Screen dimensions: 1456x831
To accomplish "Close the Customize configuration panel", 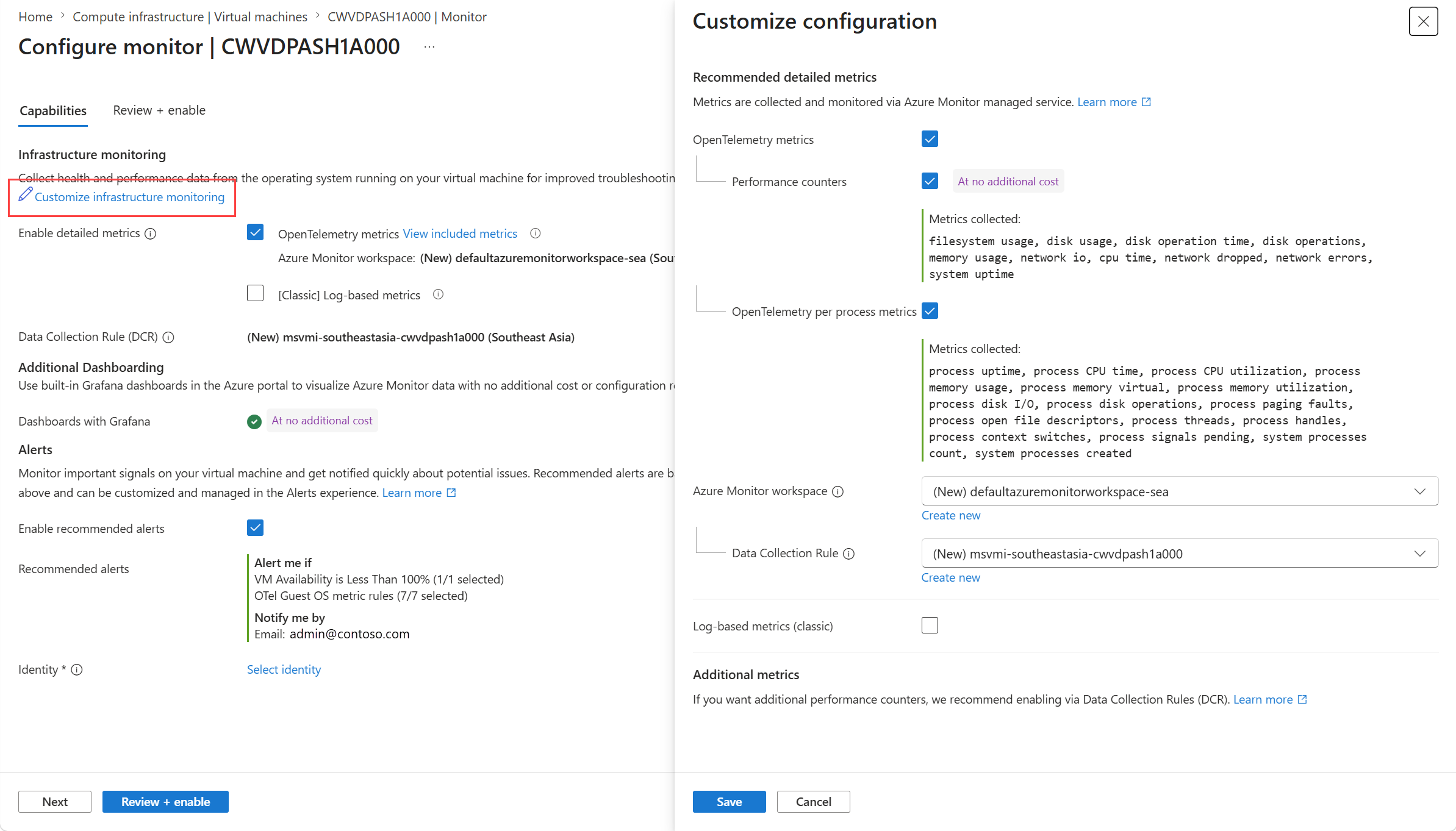I will [1423, 21].
